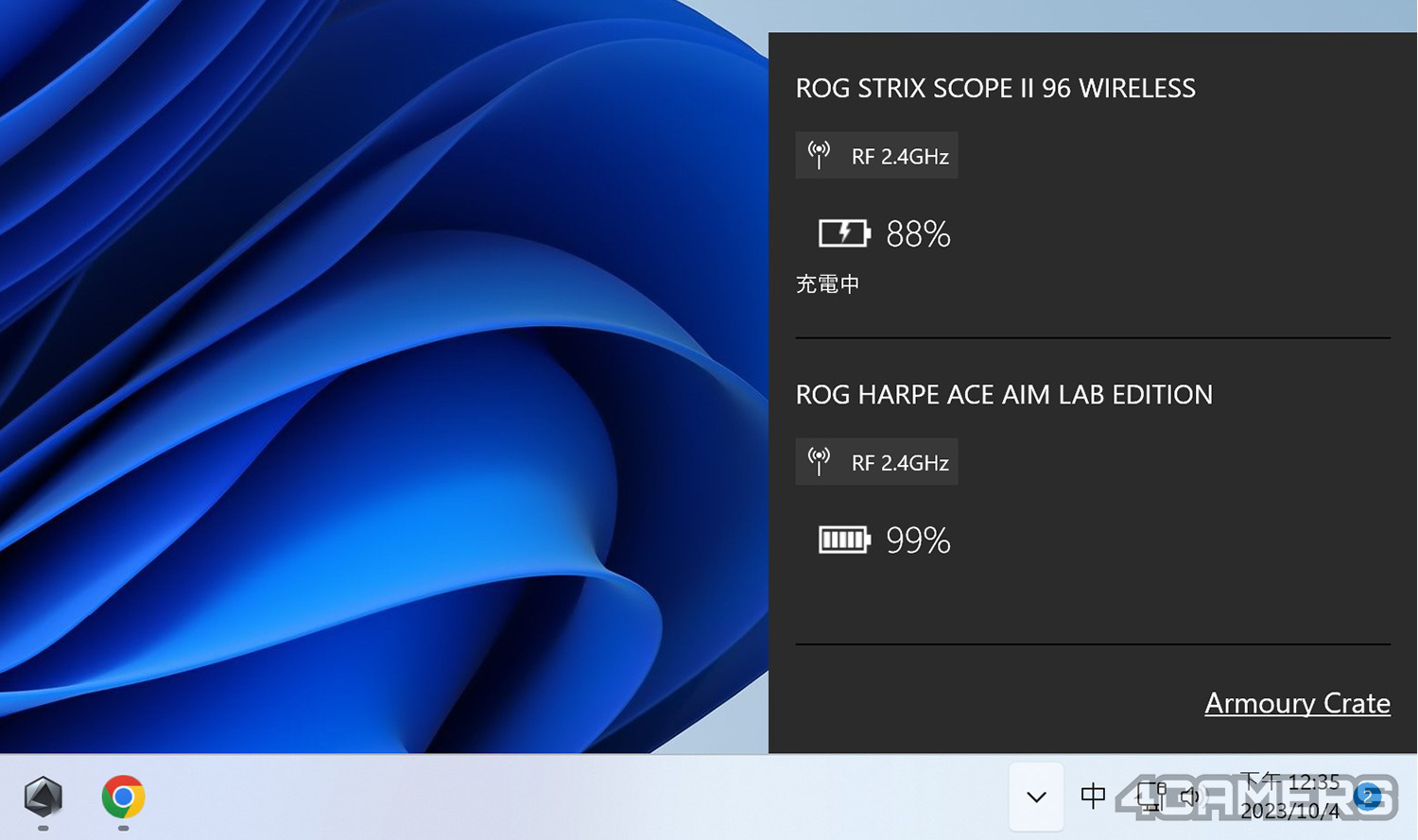Open Armoury Crate from the taskbar

43,797
